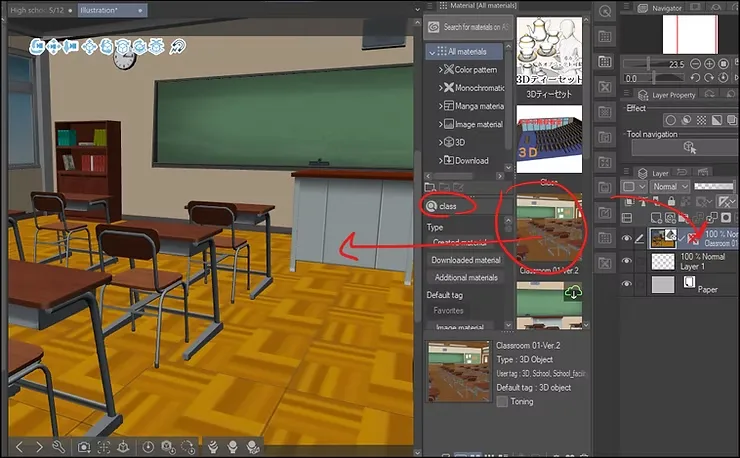Open object details with the wrench icon

coord(59,447)
